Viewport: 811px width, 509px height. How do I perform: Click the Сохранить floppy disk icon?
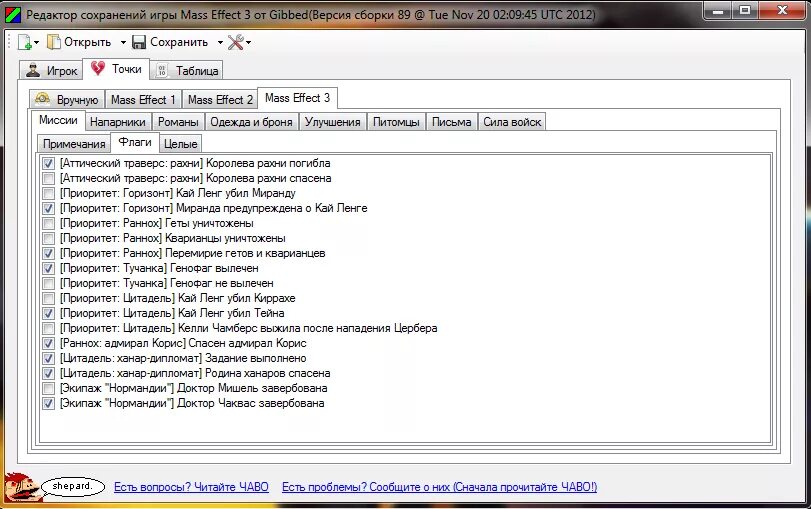point(139,42)
